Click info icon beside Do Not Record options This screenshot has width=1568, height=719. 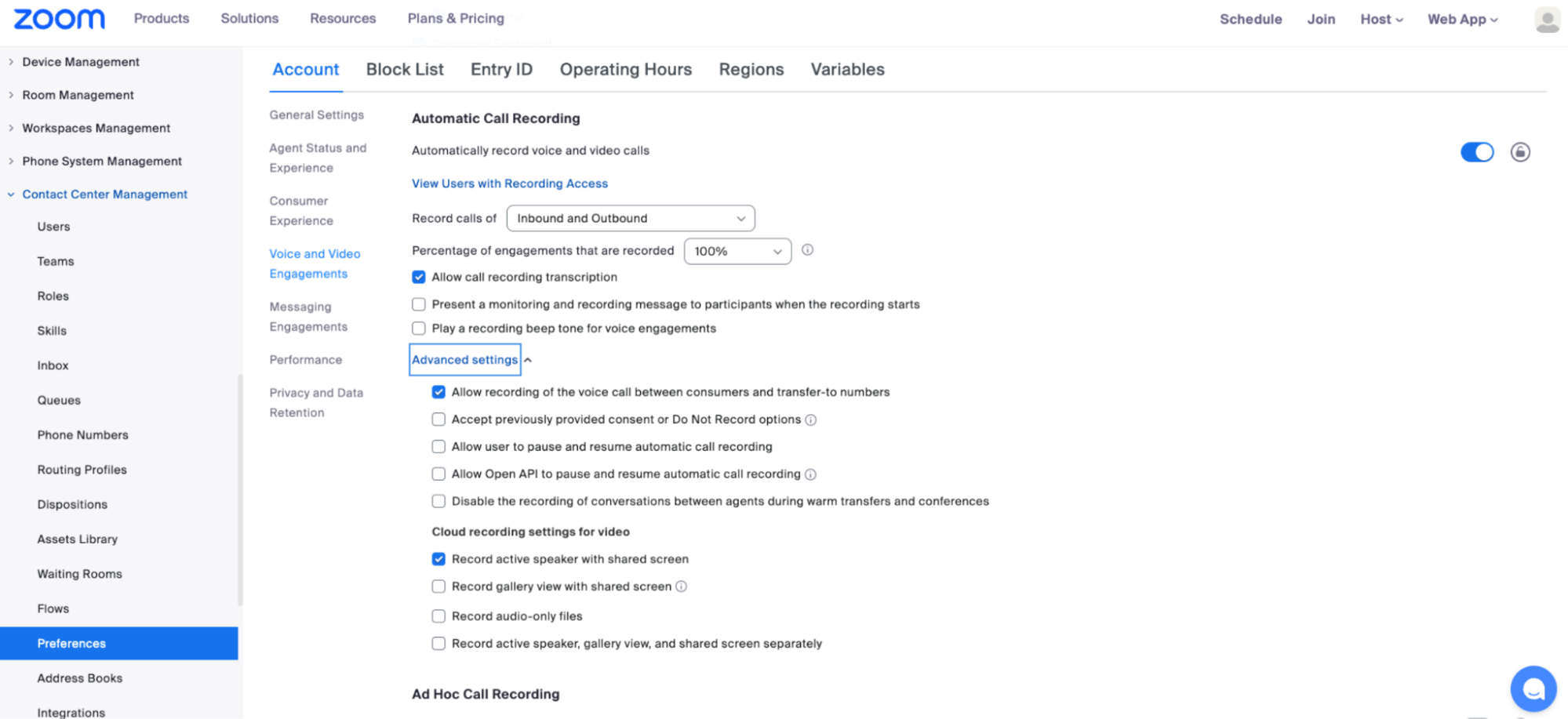tap(811, 420)
